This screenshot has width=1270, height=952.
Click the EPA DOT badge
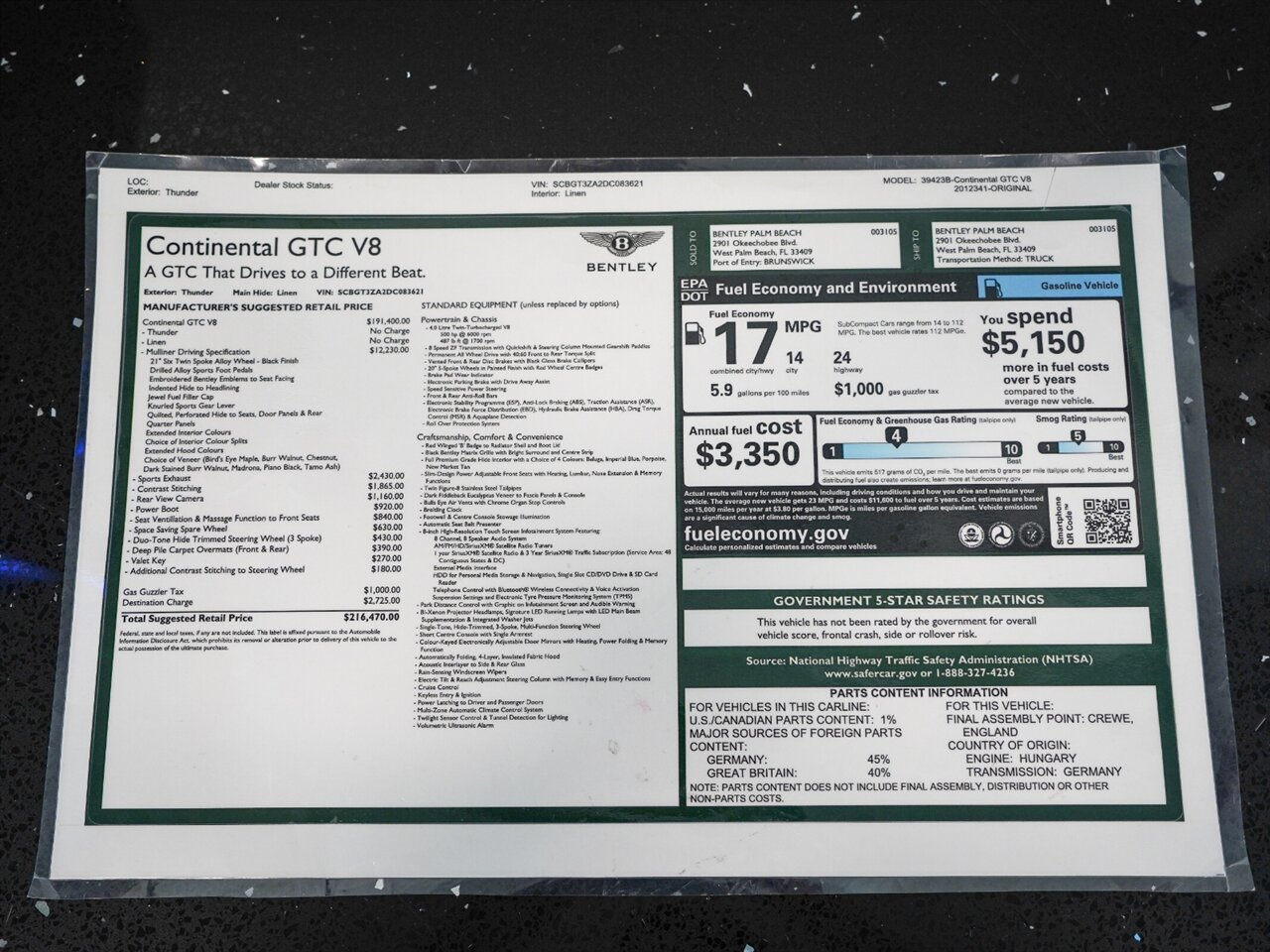(695, 288)
